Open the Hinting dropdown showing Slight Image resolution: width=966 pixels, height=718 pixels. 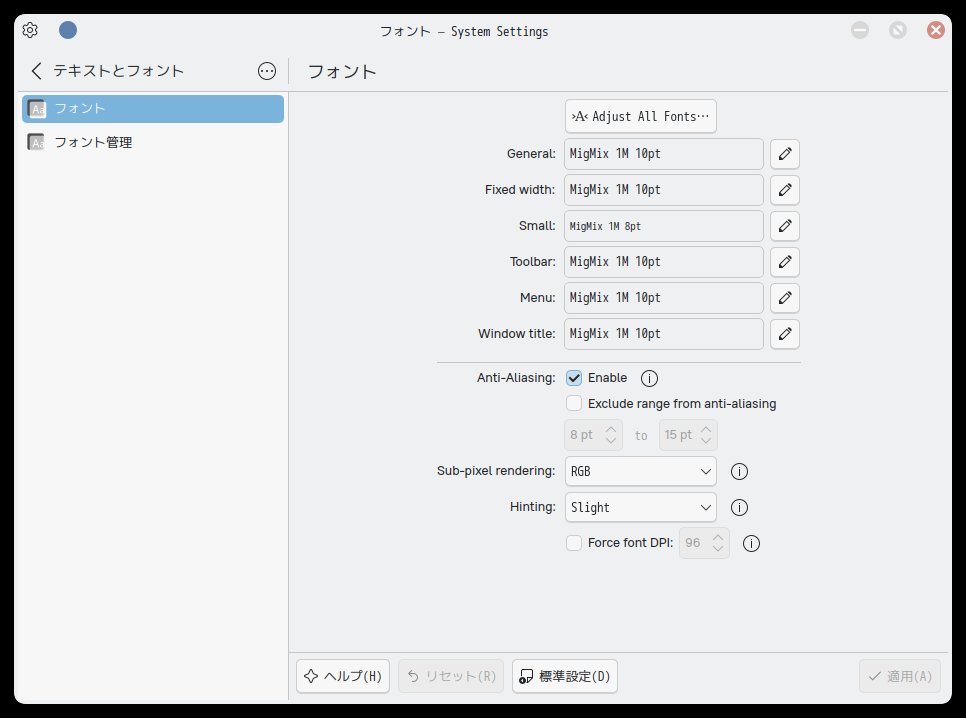[x=640, y=507]
